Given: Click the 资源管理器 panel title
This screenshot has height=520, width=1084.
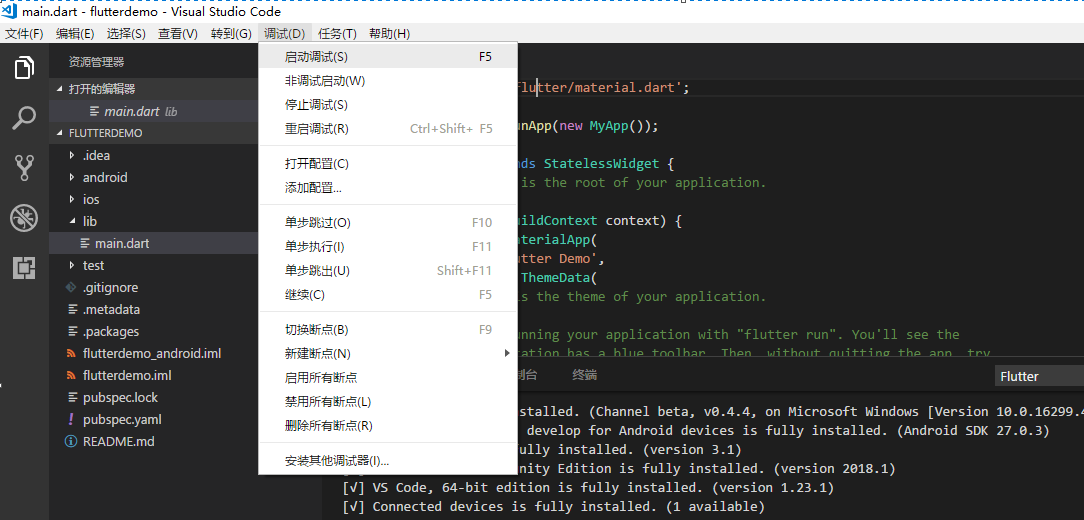Looking at the screenshot, I should pyautogui.click(x=97, y=62).
